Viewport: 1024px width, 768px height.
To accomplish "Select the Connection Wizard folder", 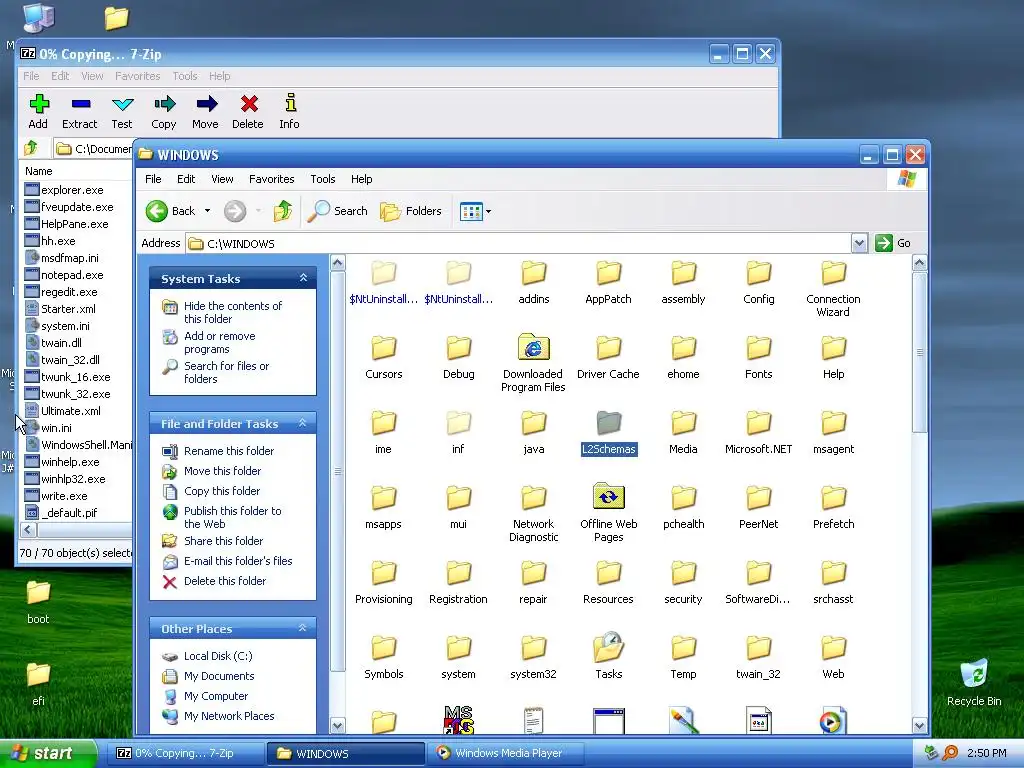I will (x=833, y=289).
